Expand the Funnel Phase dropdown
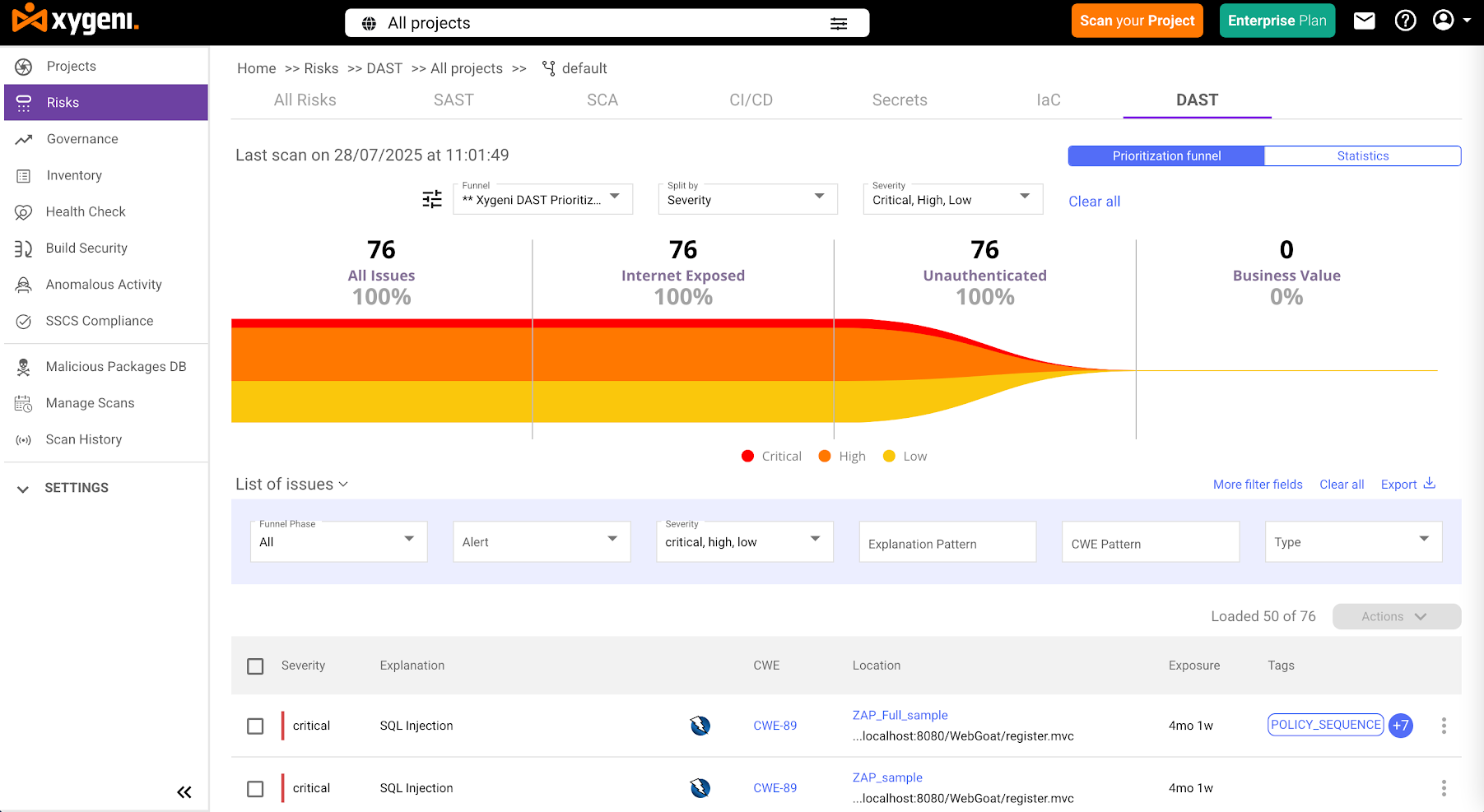1484x812 pixels. point(338,541)
